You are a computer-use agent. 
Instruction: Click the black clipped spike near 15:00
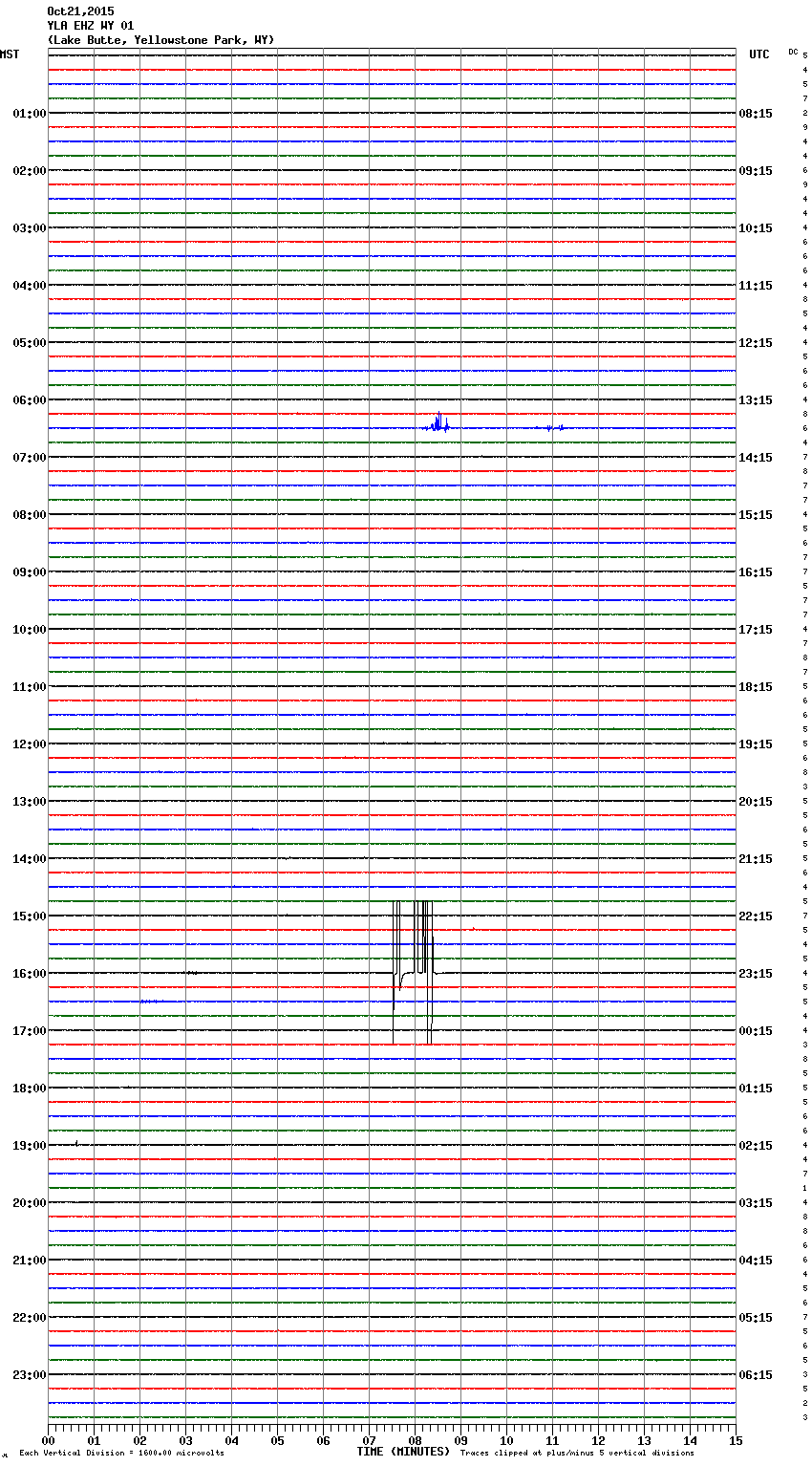(x=414, y=972)
